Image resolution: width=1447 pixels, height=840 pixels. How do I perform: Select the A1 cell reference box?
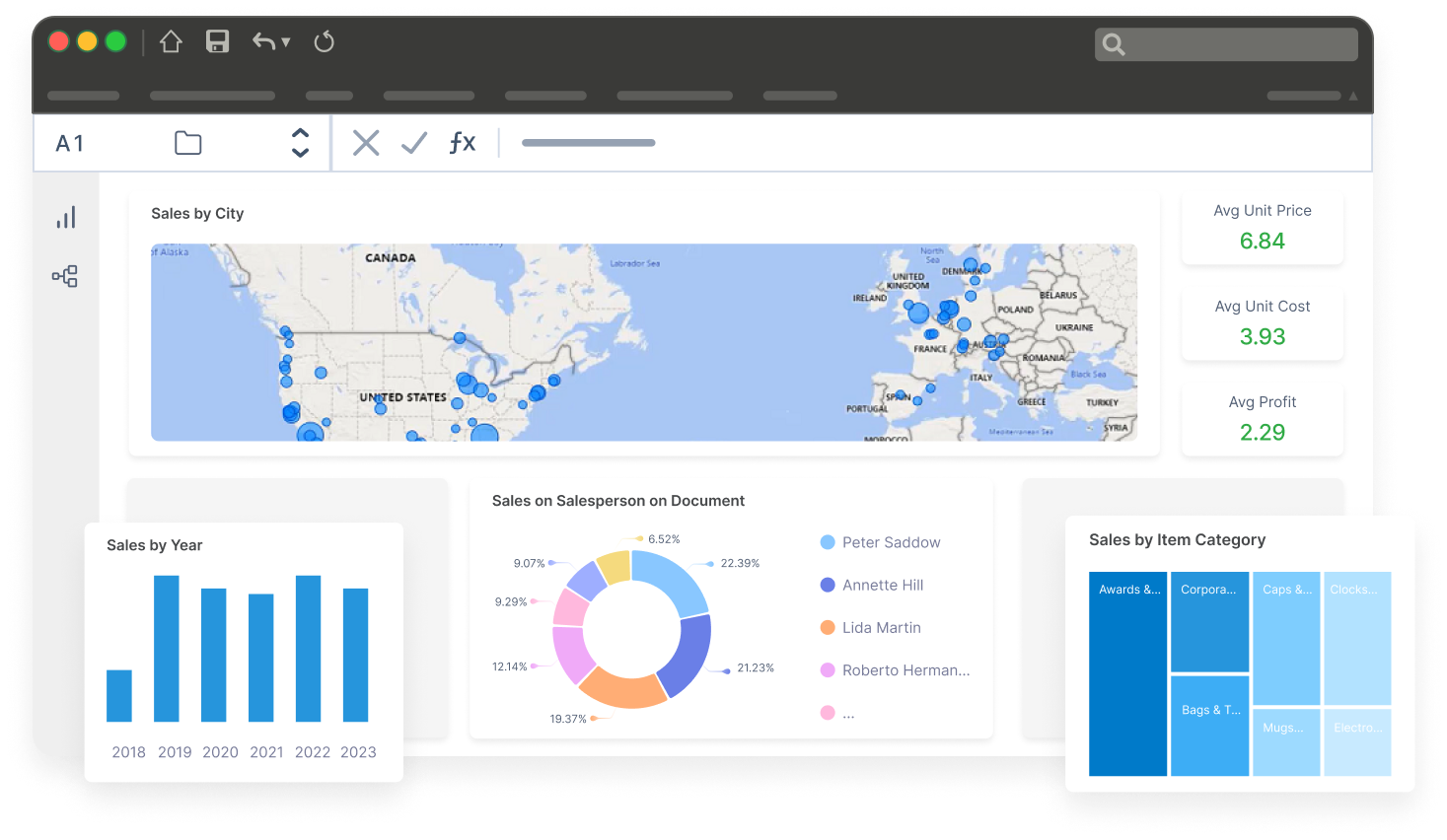coord(70,144)
